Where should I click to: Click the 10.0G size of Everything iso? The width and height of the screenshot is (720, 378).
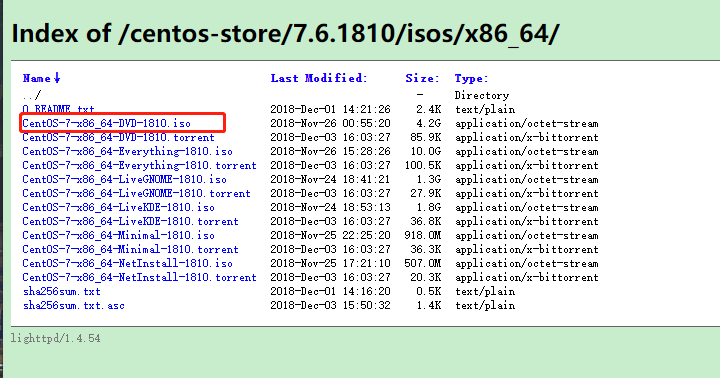coord(426,152)
